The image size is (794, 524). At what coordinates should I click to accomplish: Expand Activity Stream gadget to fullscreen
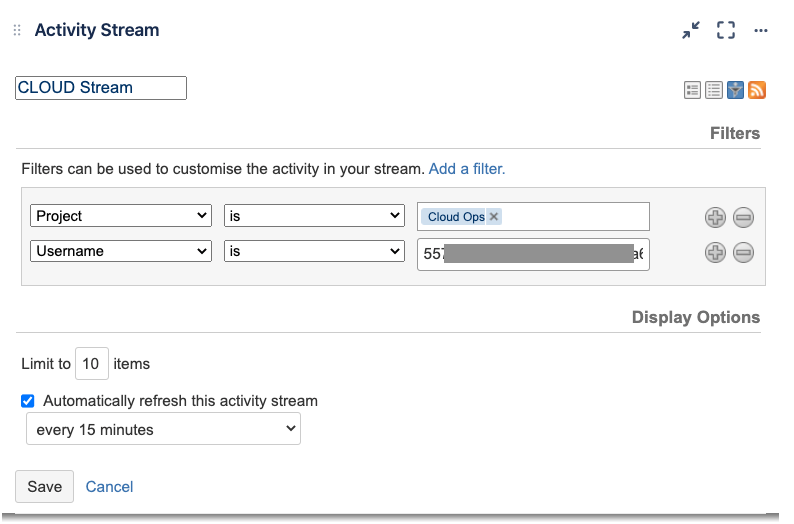[x=726, y=30]
